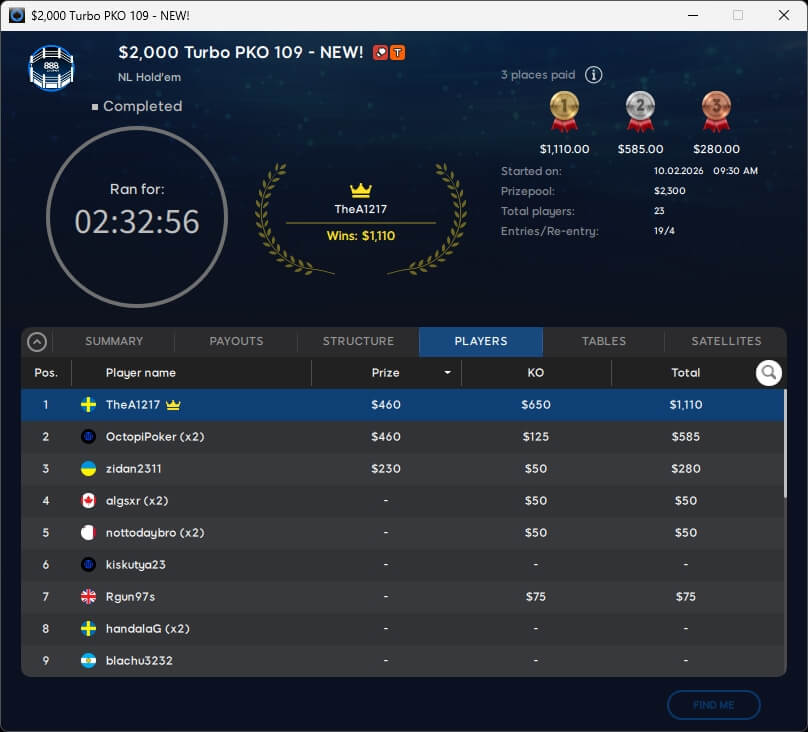Switch to the Summary tab
The height and width of the screenshot is (732, 808).
click(x=114, y=341)
